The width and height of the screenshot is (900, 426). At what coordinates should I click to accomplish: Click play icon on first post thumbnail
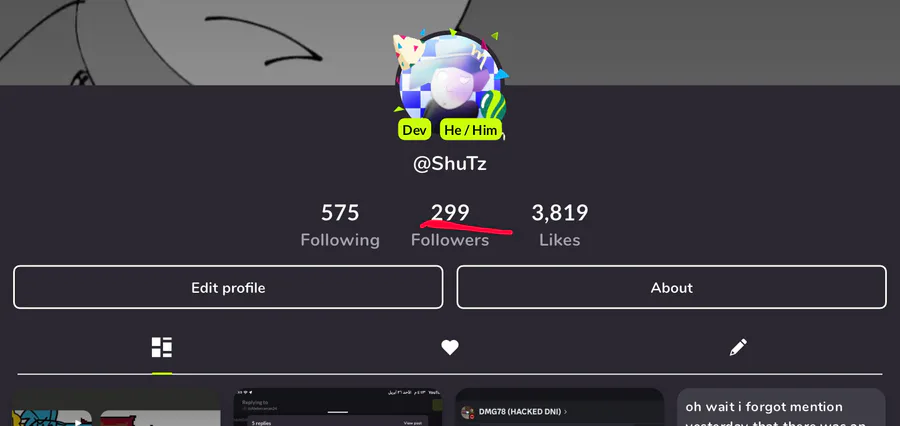pyautogui.click(x=79, y=421)
